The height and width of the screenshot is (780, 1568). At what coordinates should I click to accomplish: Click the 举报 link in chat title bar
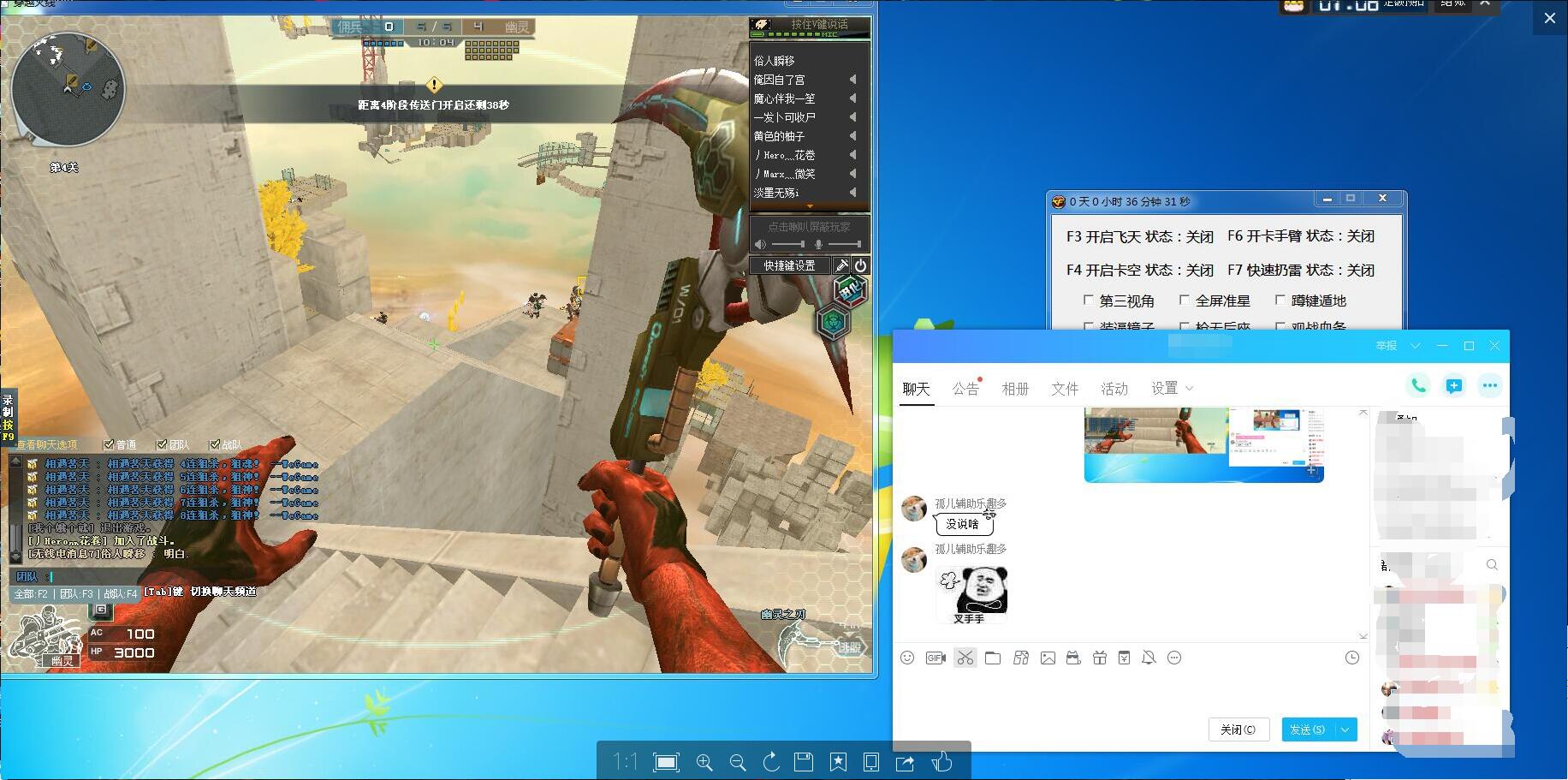tap(1387, 346)
